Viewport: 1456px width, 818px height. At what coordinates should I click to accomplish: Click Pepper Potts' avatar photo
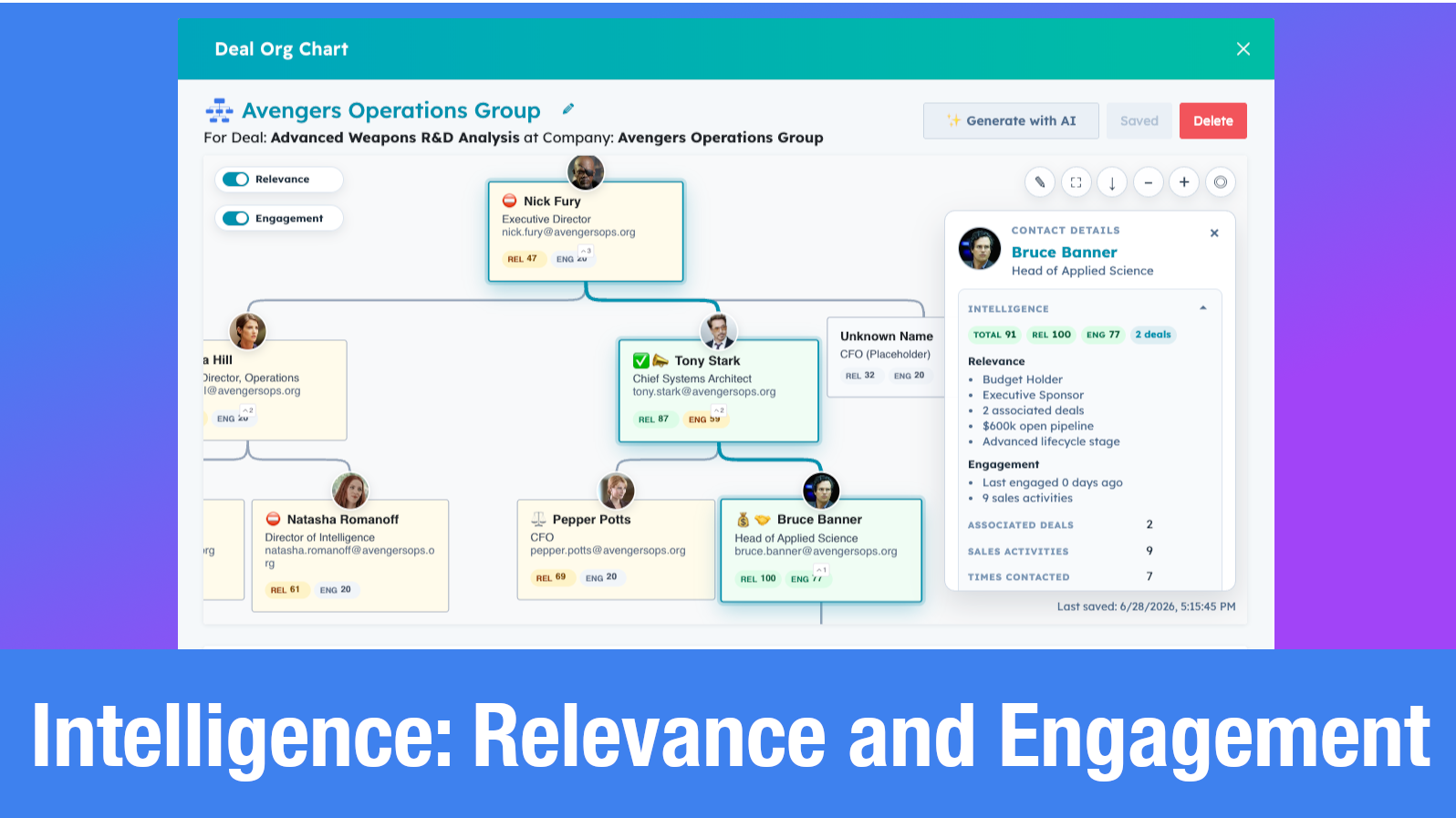click(617, 491)
